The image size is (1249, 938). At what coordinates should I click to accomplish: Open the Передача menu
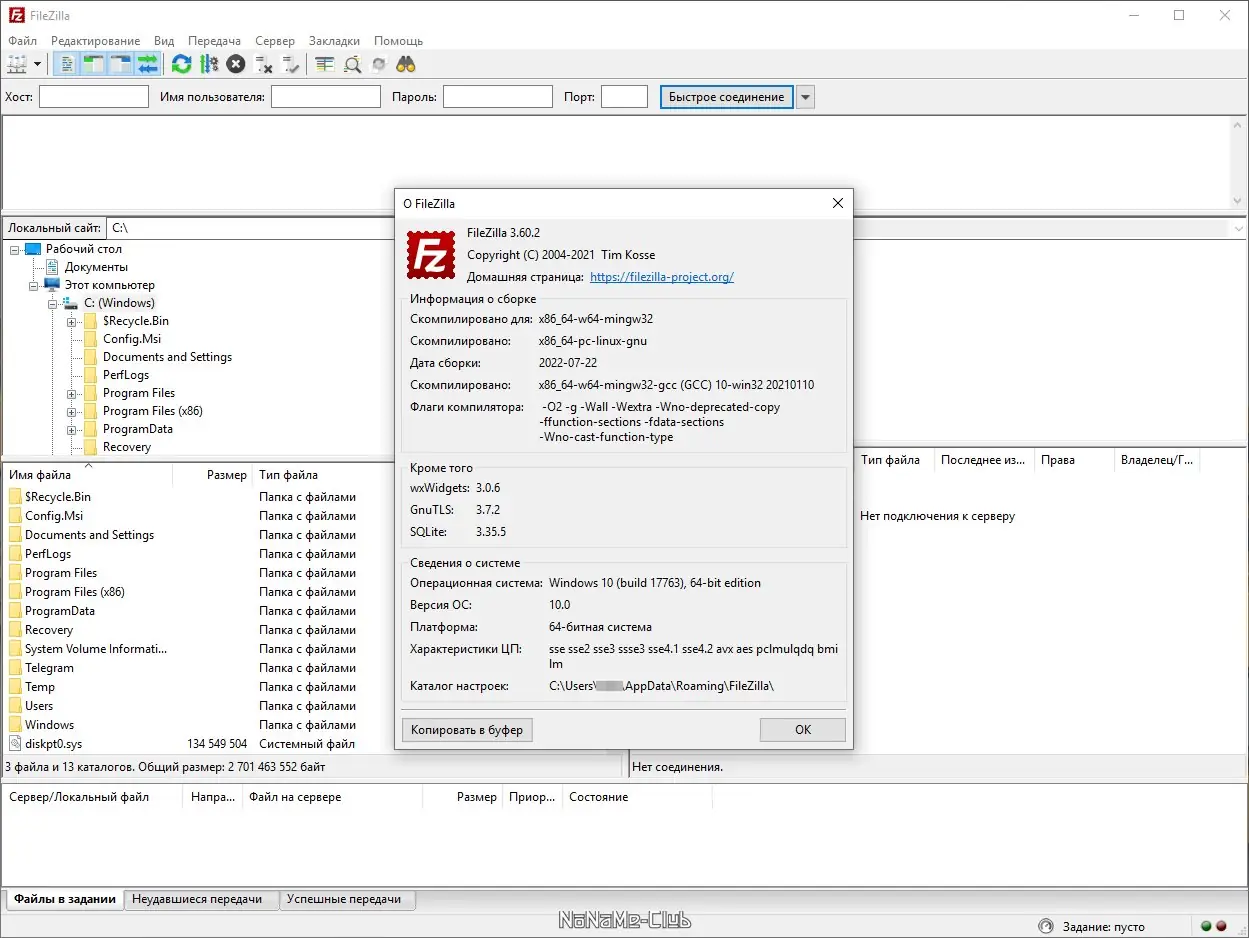point(214,41)
